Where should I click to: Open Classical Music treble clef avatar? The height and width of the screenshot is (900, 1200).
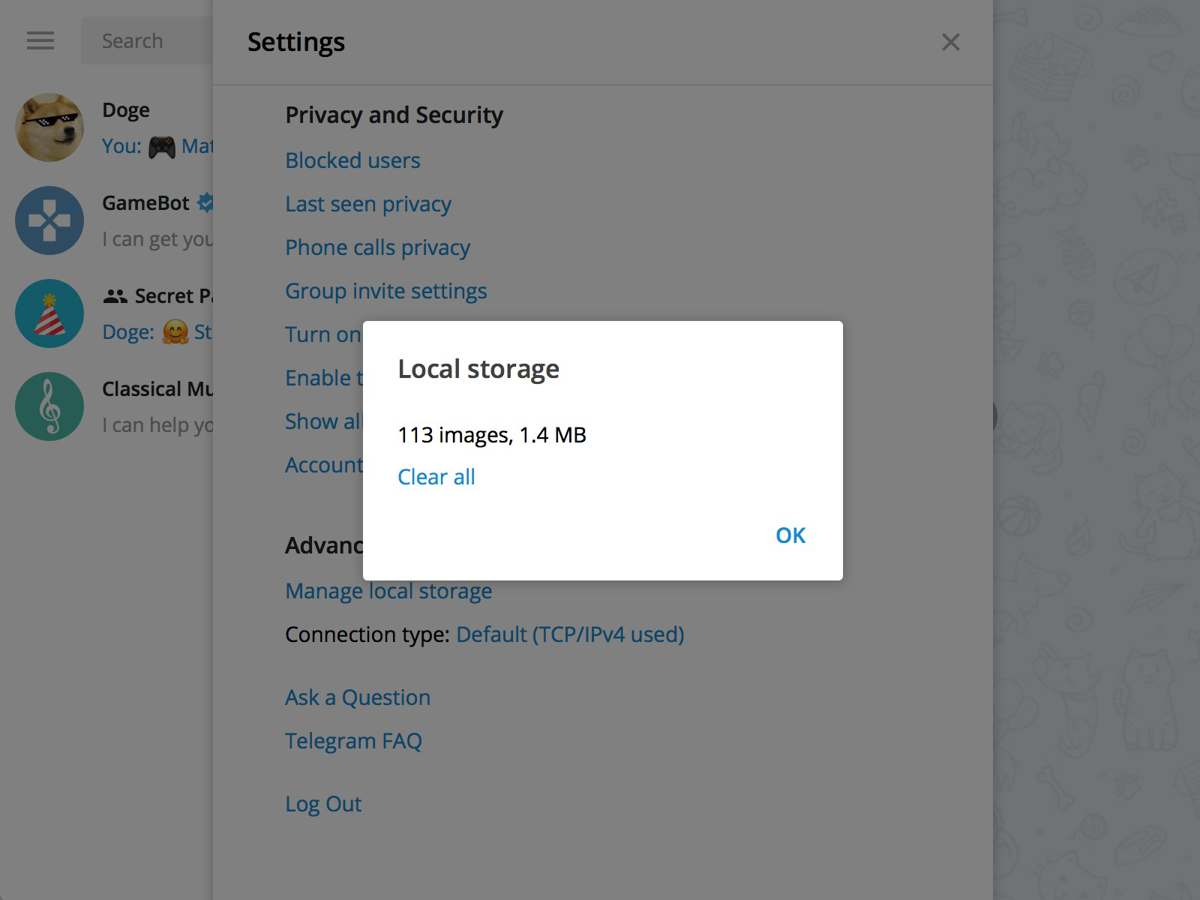pos(50,407)
